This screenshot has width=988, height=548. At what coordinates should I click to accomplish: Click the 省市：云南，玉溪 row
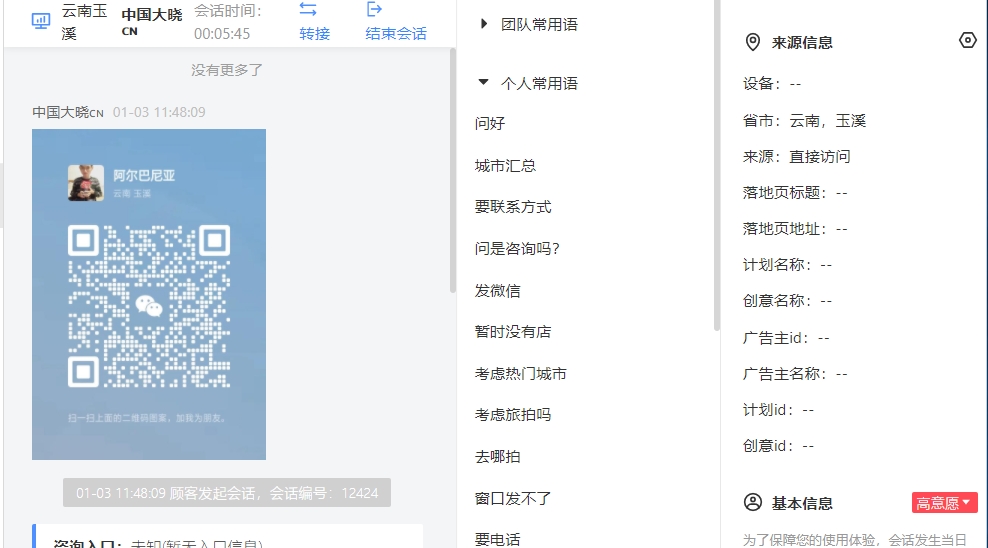[805, 121]
